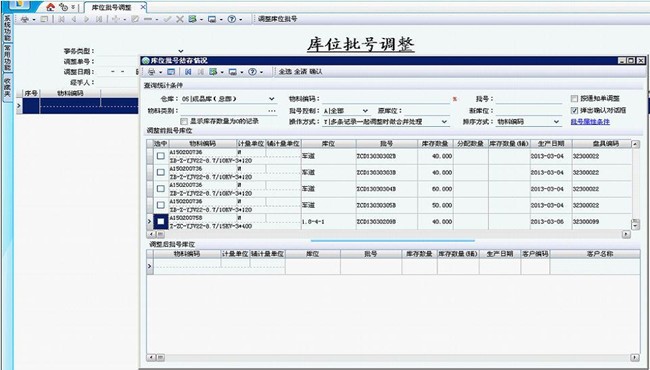This screenshot has height=370, width=650.
Task: Click the green export icon in main toolbar
Action: point(192,19)
